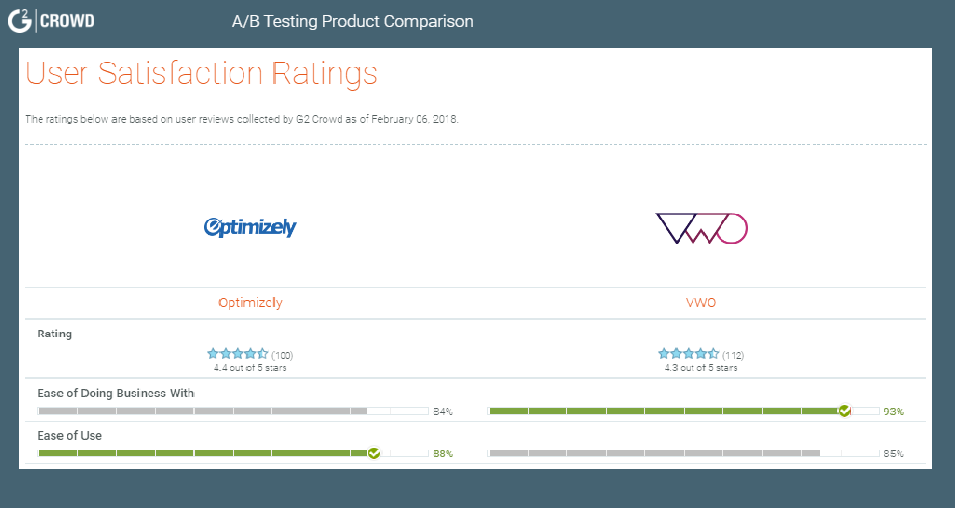Viewport: 955px width, 508px height.
Task: Click 'A/B Testing Product Comparison' title
Action: pos(353,21)
